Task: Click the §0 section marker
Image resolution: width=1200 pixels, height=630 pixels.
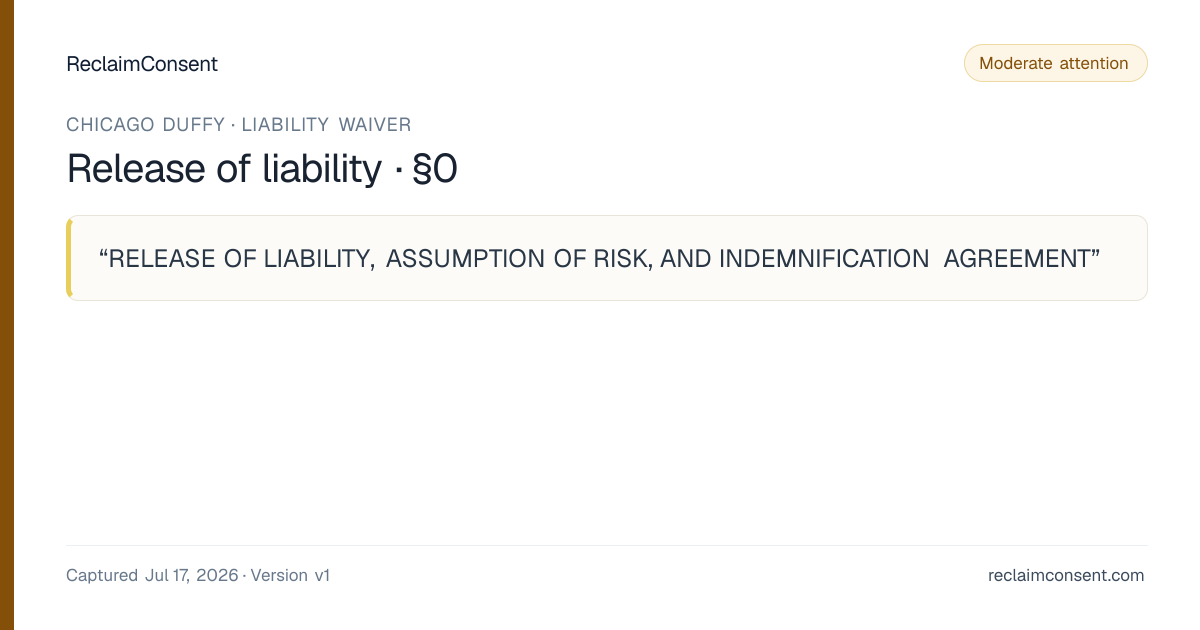Action: pos(434,169)
